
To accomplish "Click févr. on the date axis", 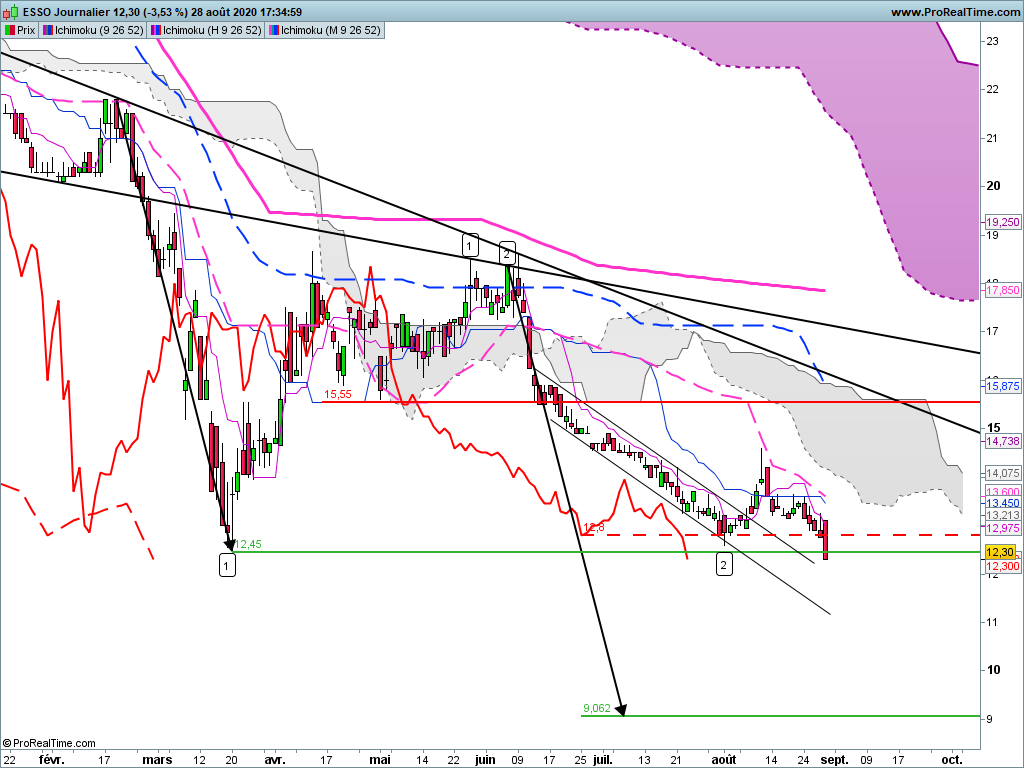I will point(52,760).
